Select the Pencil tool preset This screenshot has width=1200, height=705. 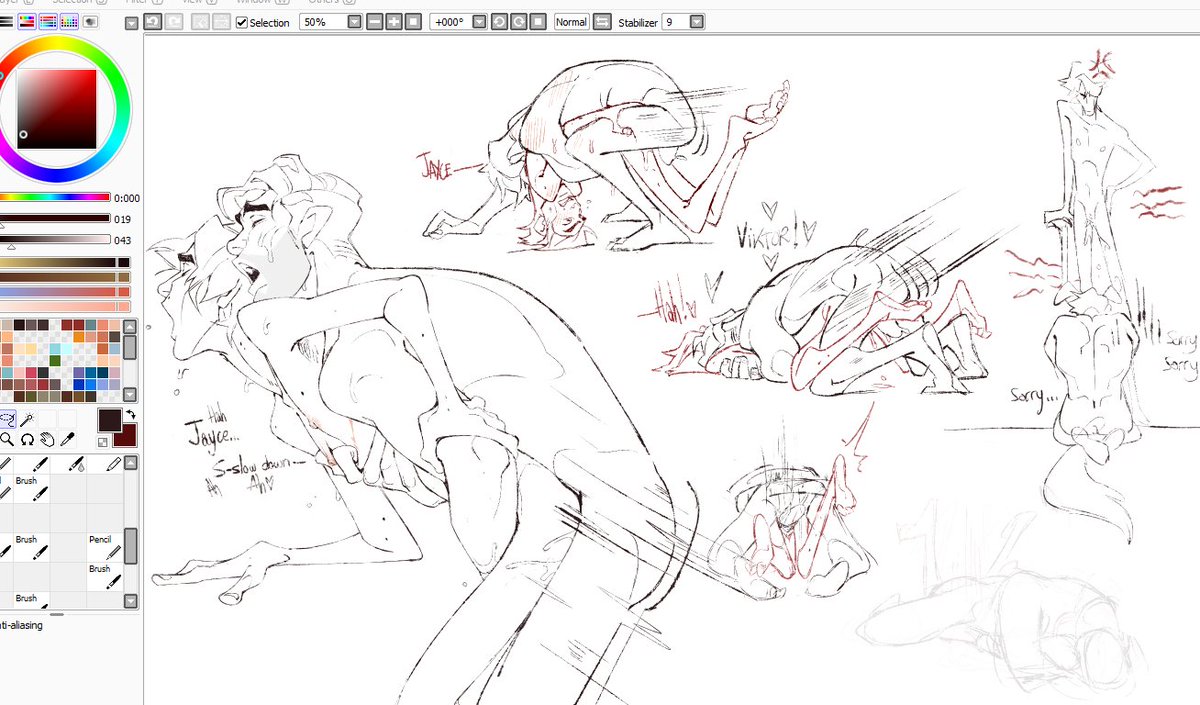tap(104, 545)
